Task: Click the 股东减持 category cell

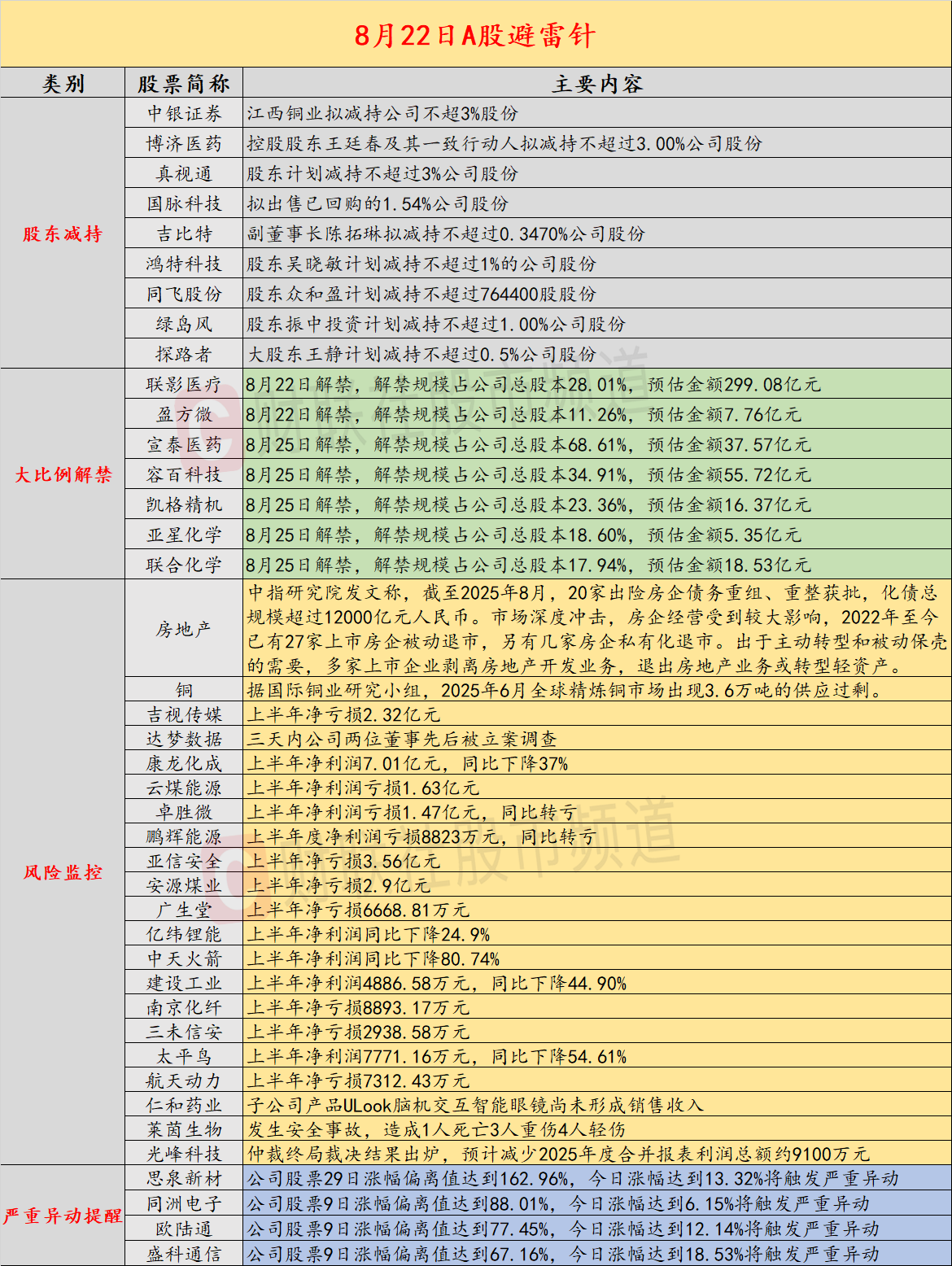Action: pyautogui.click(x=63, y=234)
